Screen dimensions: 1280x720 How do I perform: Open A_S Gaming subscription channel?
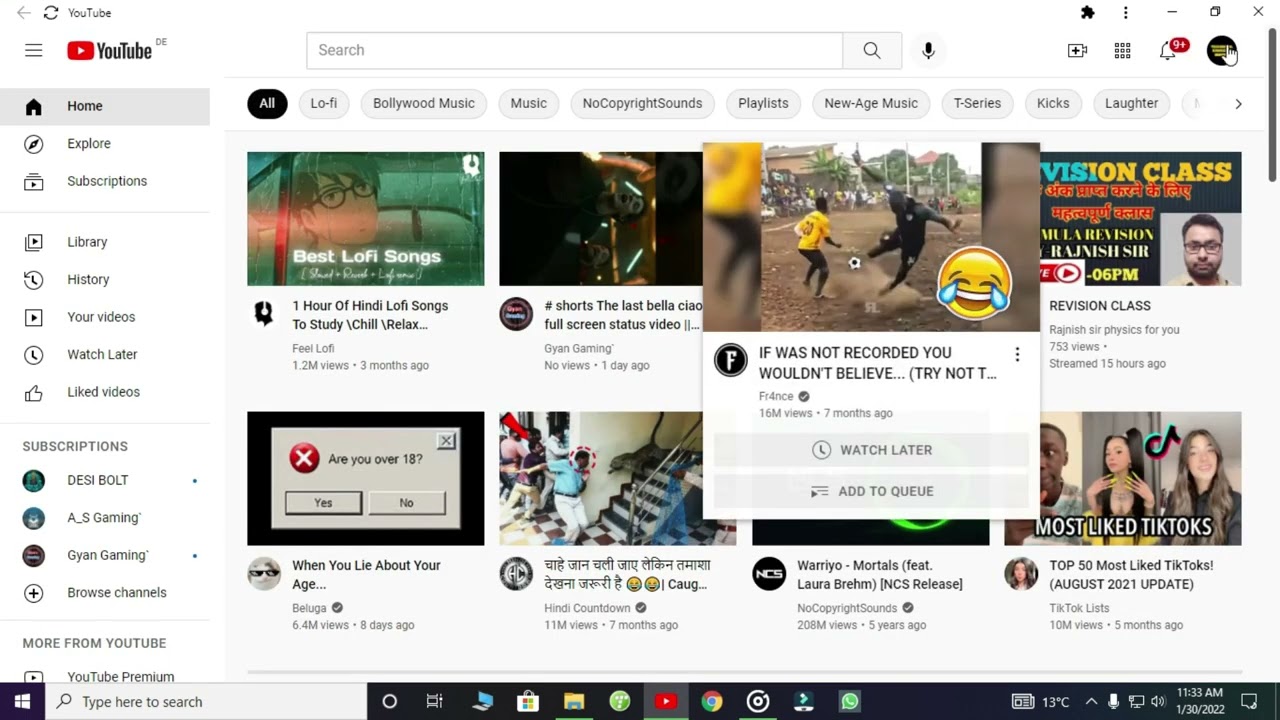[105, 518]
